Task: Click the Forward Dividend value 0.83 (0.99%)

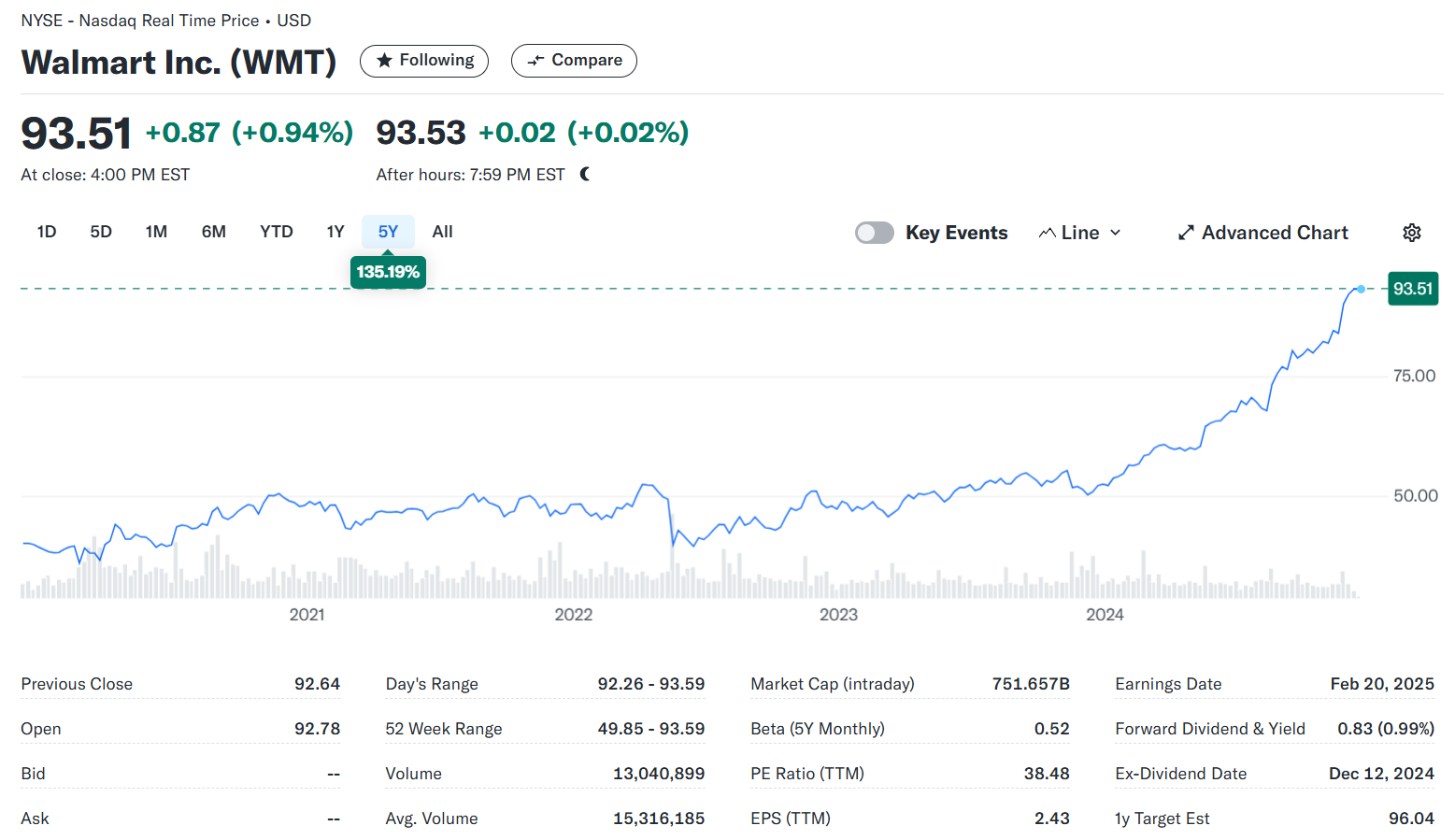Action: click(1386, 729)
